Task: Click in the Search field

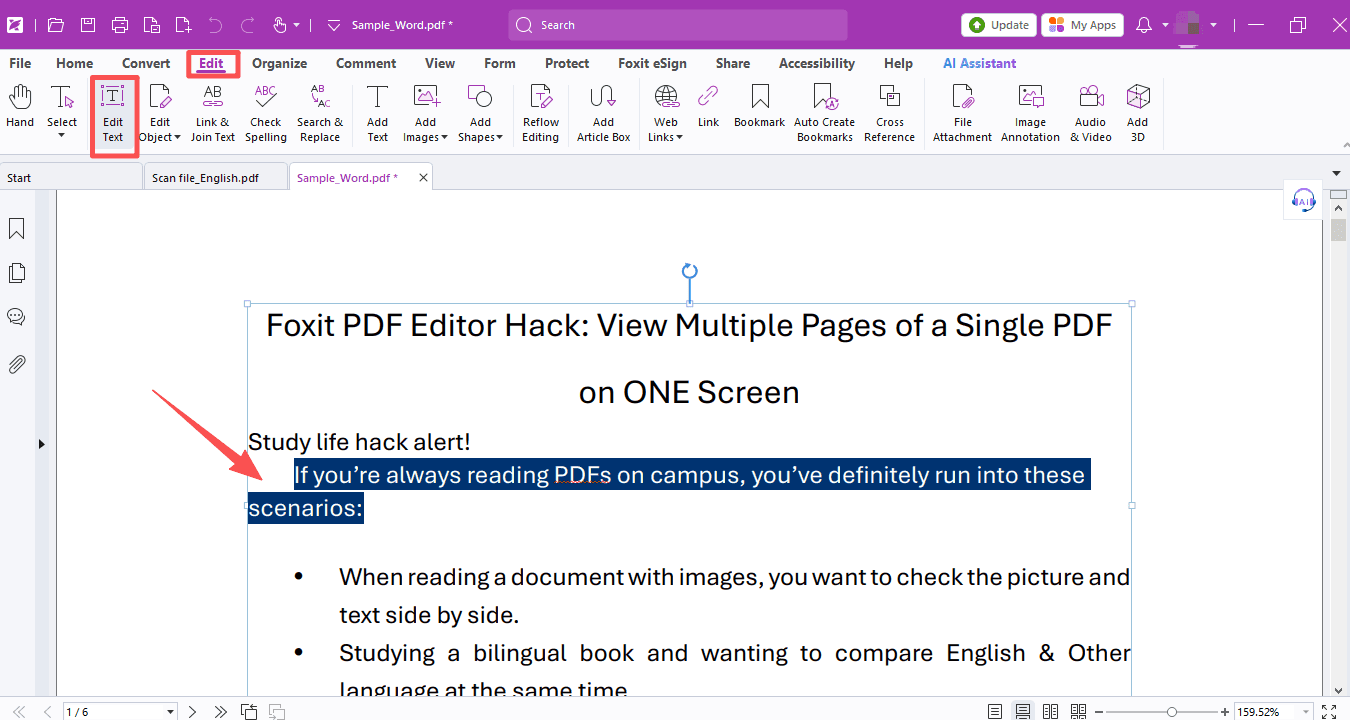Action: coord(678,25)
